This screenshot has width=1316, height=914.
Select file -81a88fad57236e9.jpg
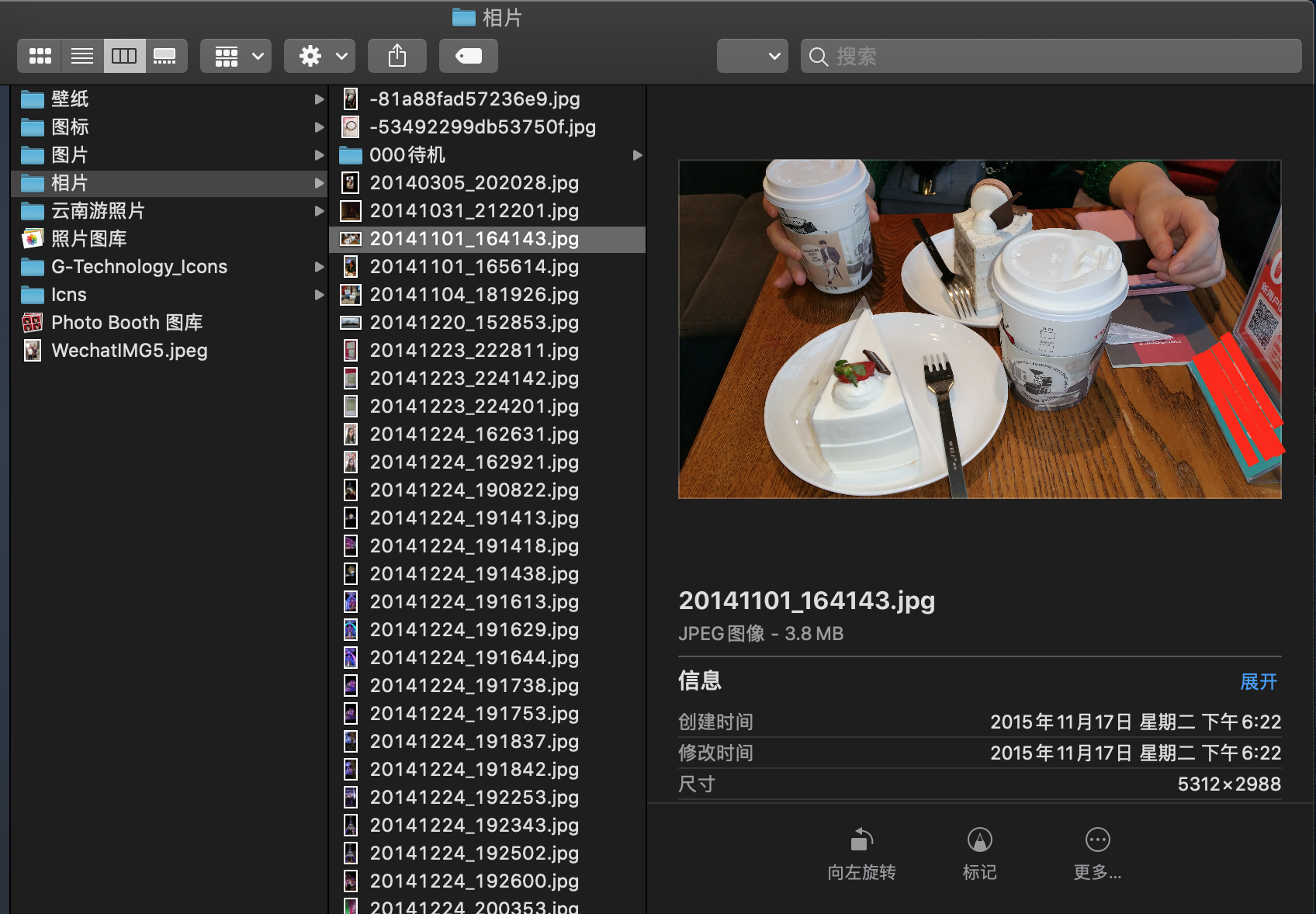pos(487,99)
